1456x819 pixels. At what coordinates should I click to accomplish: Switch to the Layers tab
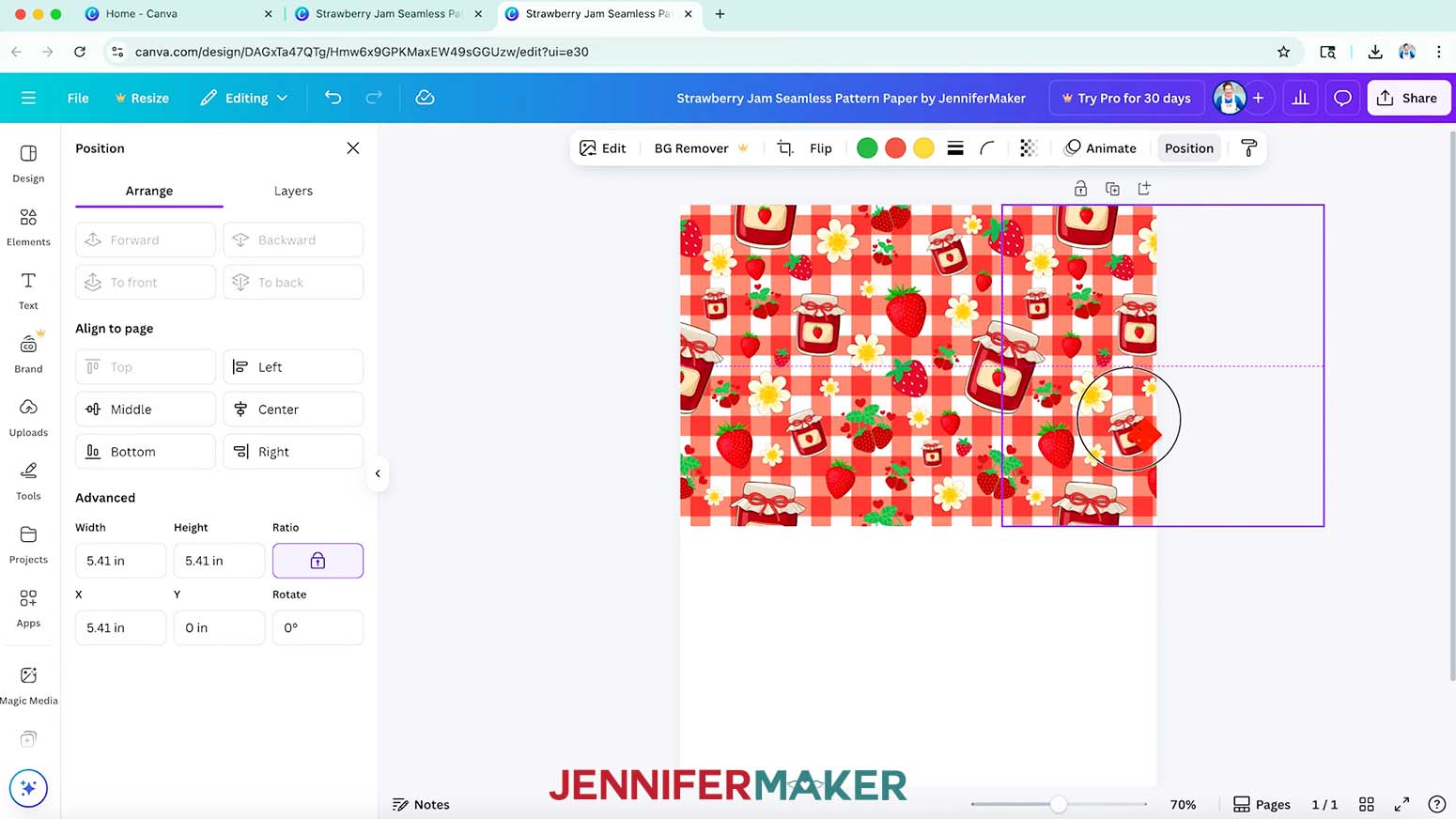(293, 191)
